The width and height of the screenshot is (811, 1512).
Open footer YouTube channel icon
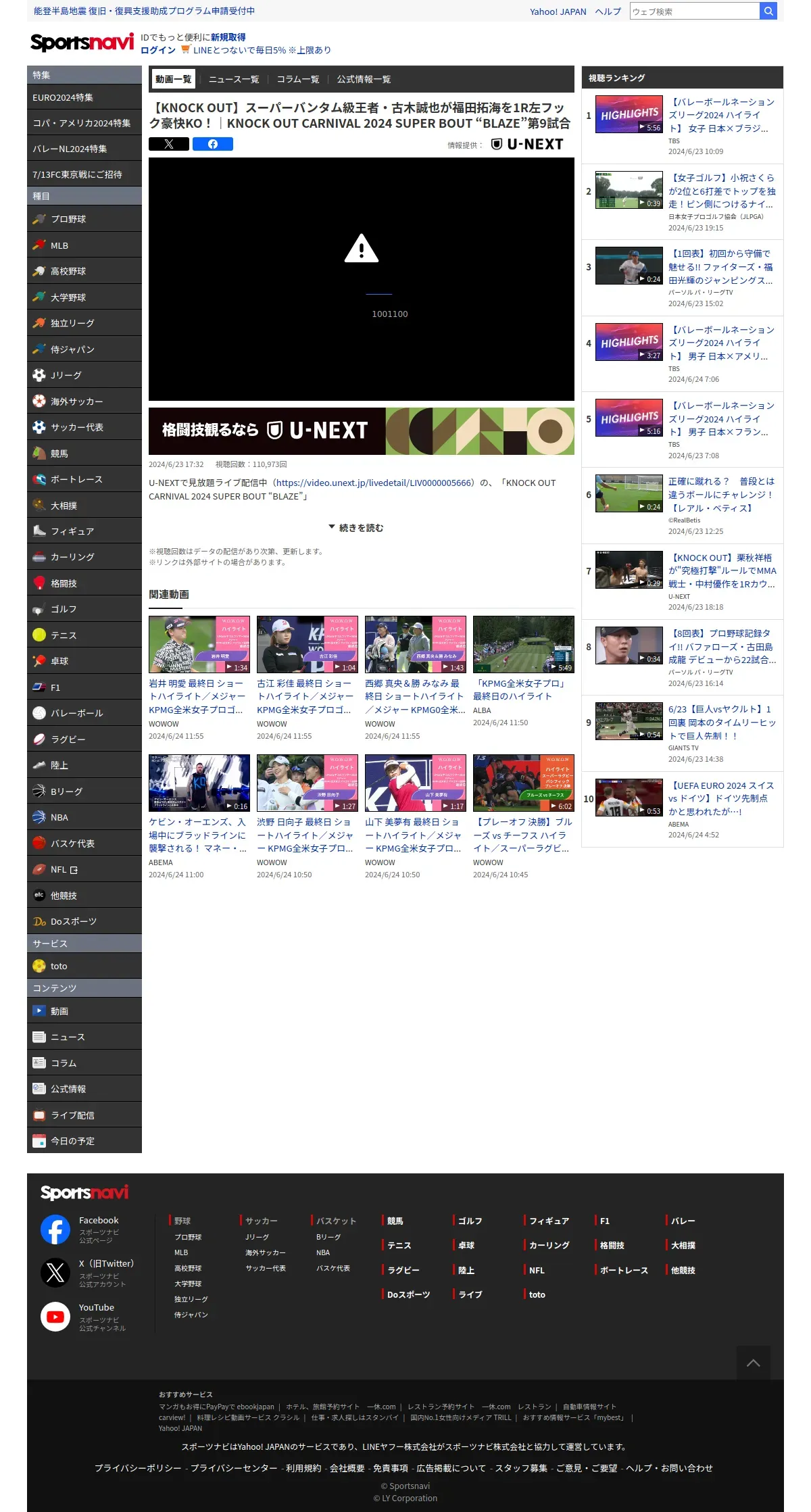click(x=55, y=1317)
